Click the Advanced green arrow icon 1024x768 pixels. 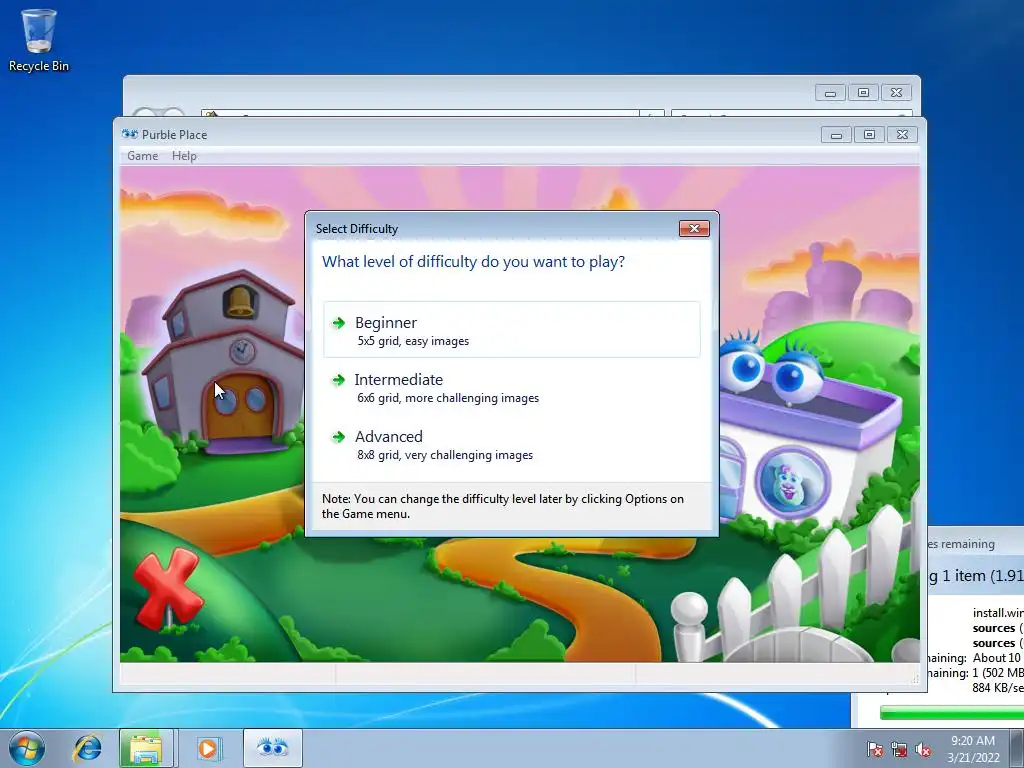[x=338, y=437]
